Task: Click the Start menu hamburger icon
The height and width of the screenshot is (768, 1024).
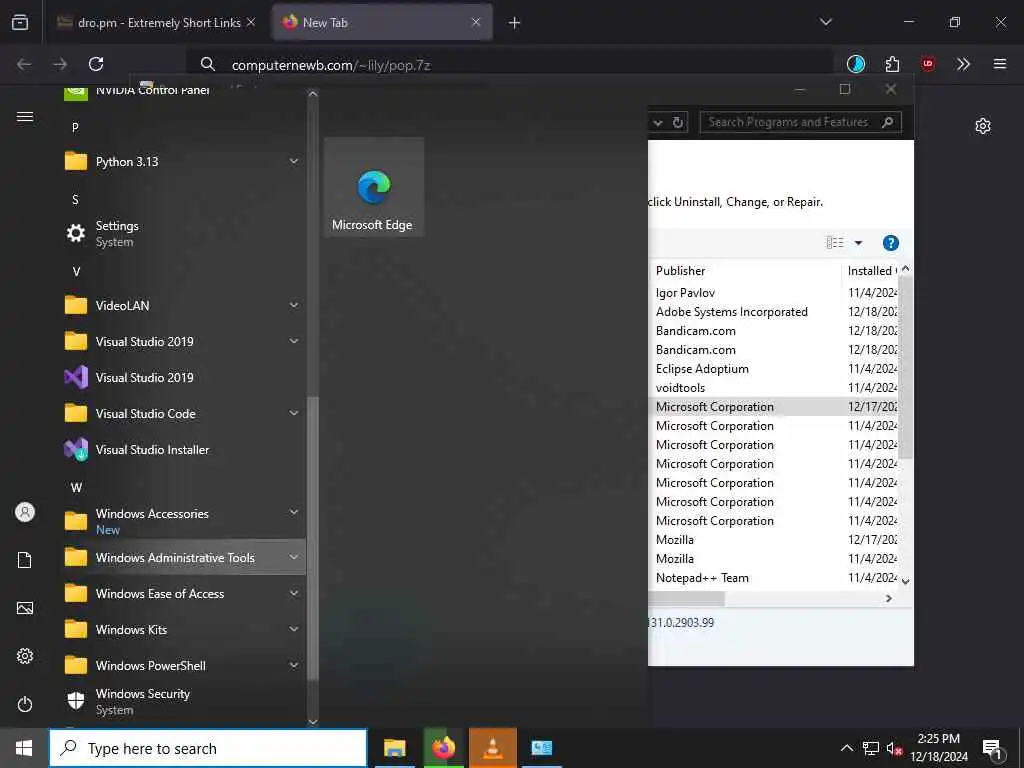Action: pyautogui.click(x=25, y=116)
